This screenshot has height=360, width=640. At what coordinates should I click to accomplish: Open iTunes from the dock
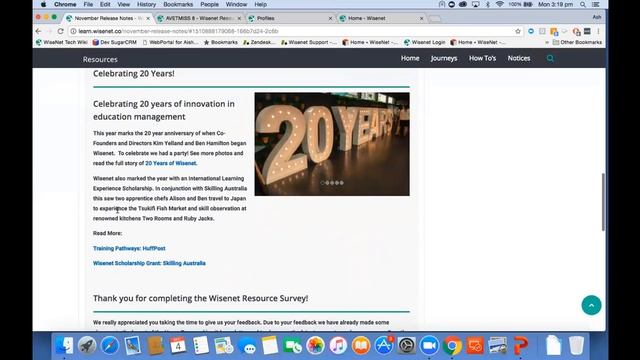[x=338, y=345]
